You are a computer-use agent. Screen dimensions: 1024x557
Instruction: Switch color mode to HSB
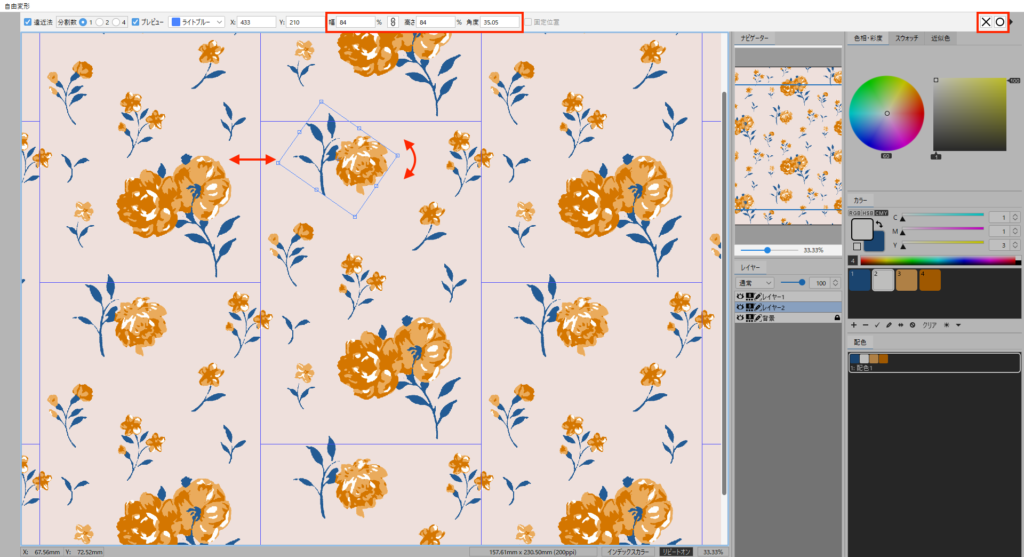868,213
